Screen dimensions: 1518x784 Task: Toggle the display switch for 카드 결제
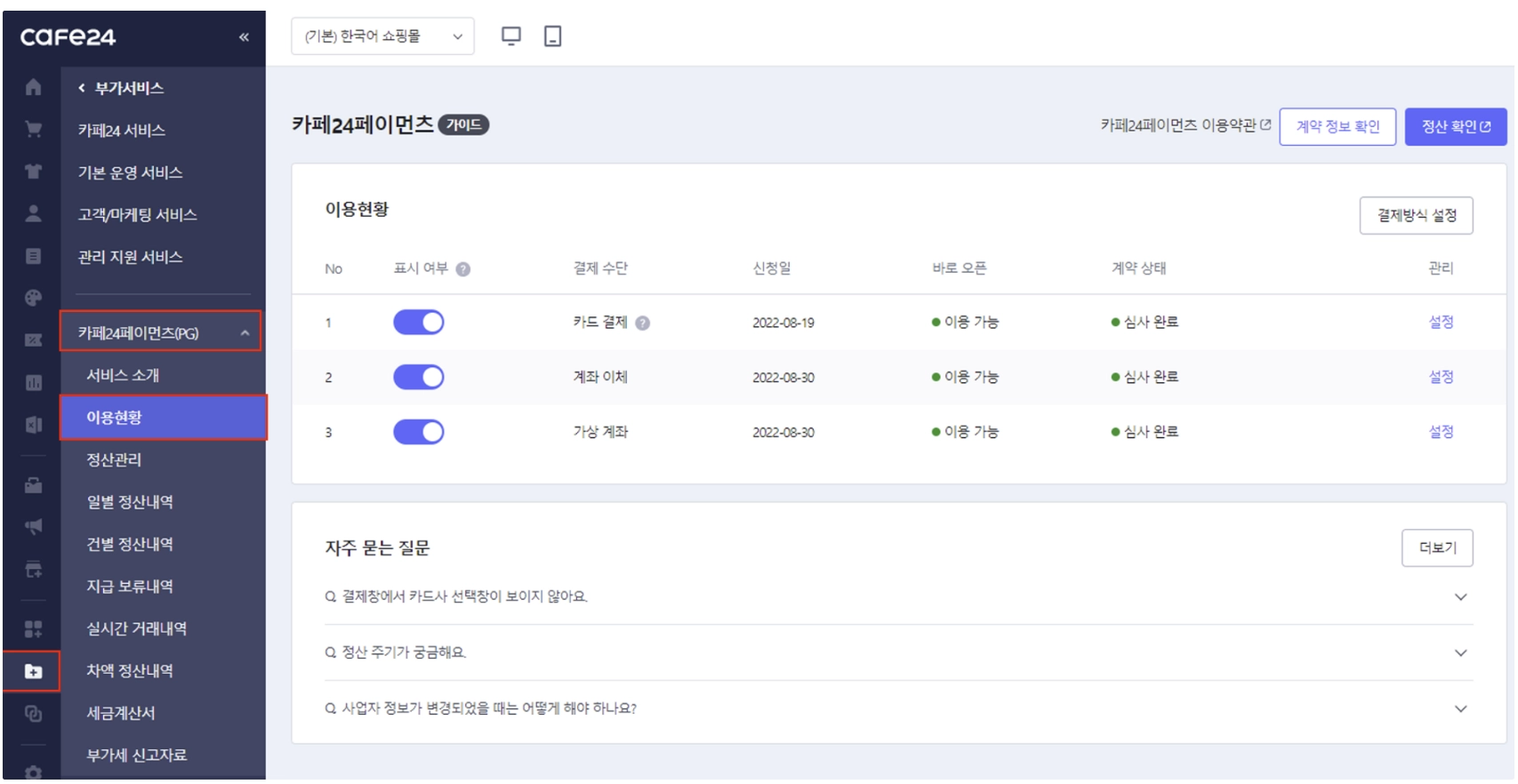pos(419,323)
